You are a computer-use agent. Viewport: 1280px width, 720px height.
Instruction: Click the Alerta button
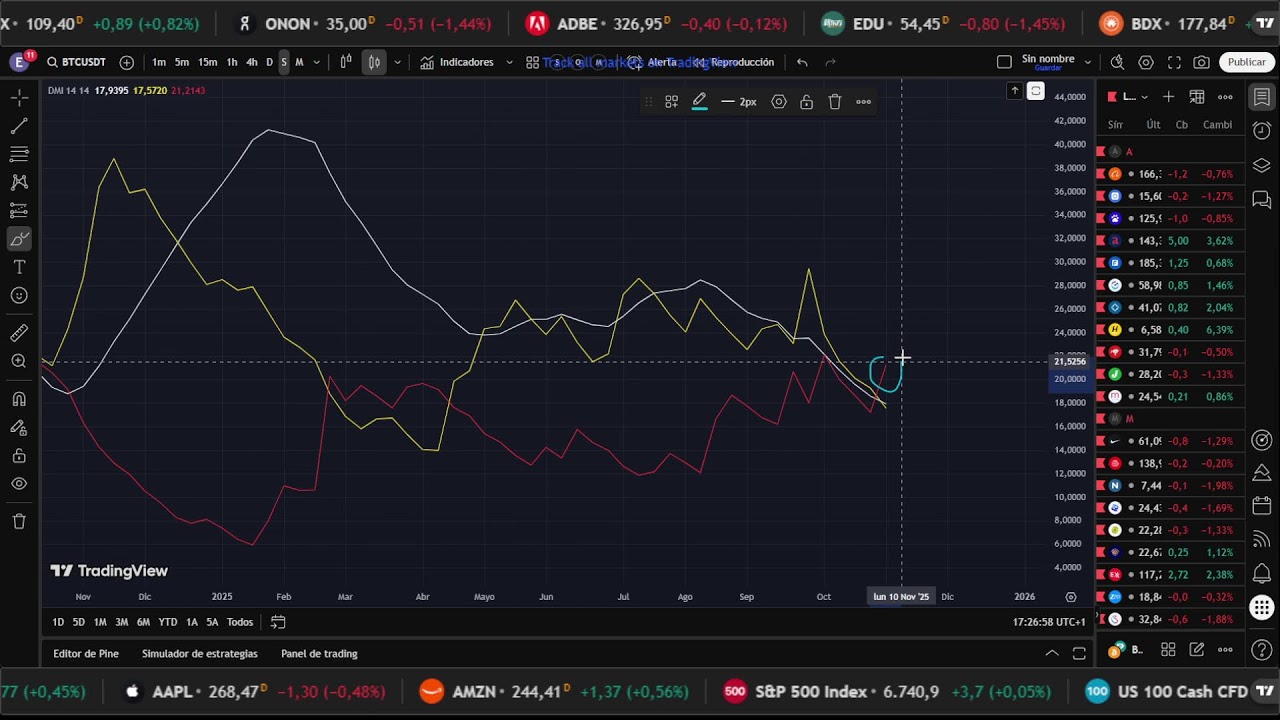(653, 62)
